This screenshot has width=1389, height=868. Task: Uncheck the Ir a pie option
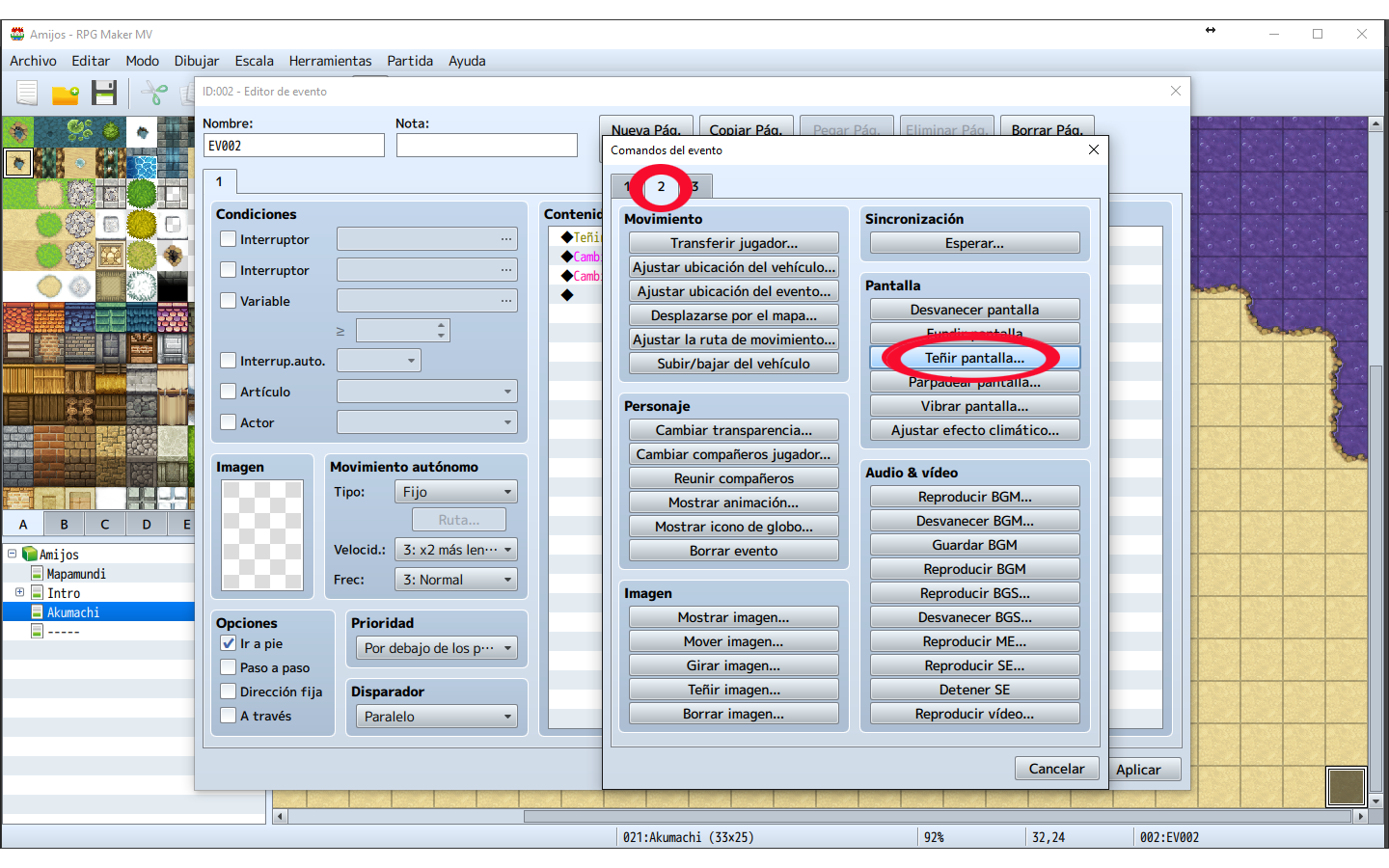pos(229,643)
